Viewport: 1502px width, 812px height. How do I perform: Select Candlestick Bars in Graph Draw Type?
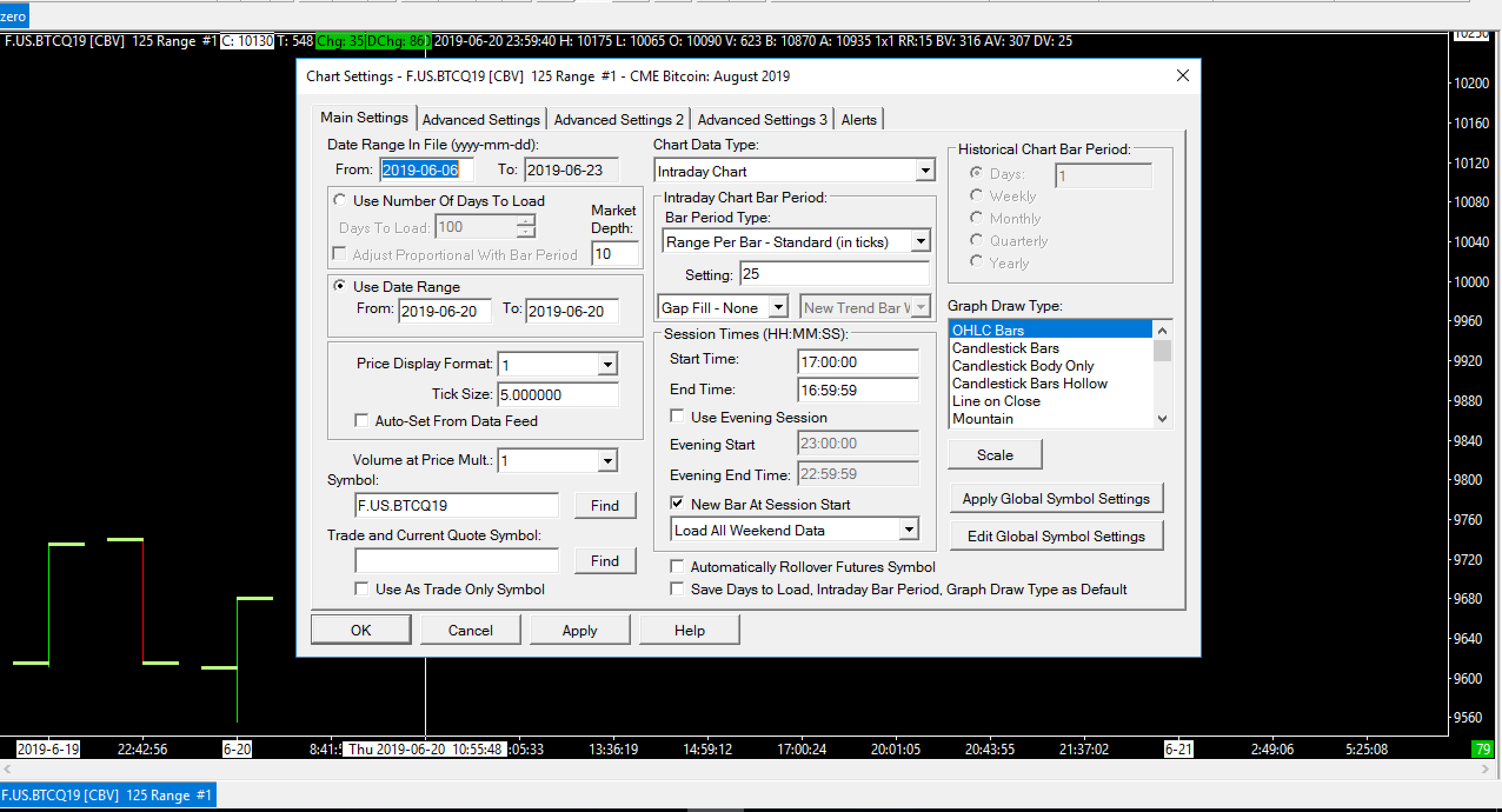click(x=1005, y=348)
